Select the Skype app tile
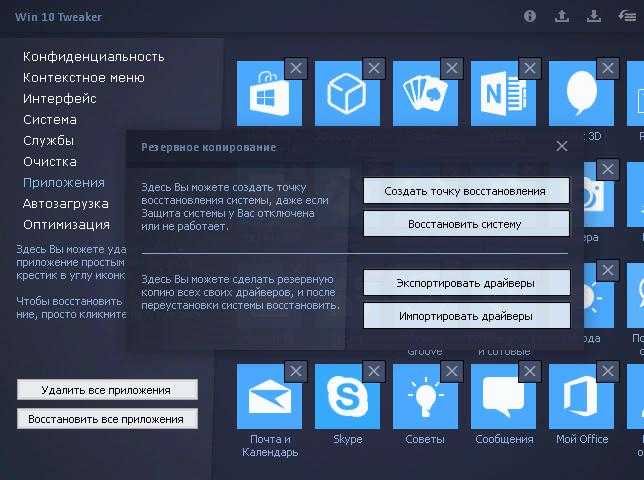The image size is (644, 480). point(347,396)
